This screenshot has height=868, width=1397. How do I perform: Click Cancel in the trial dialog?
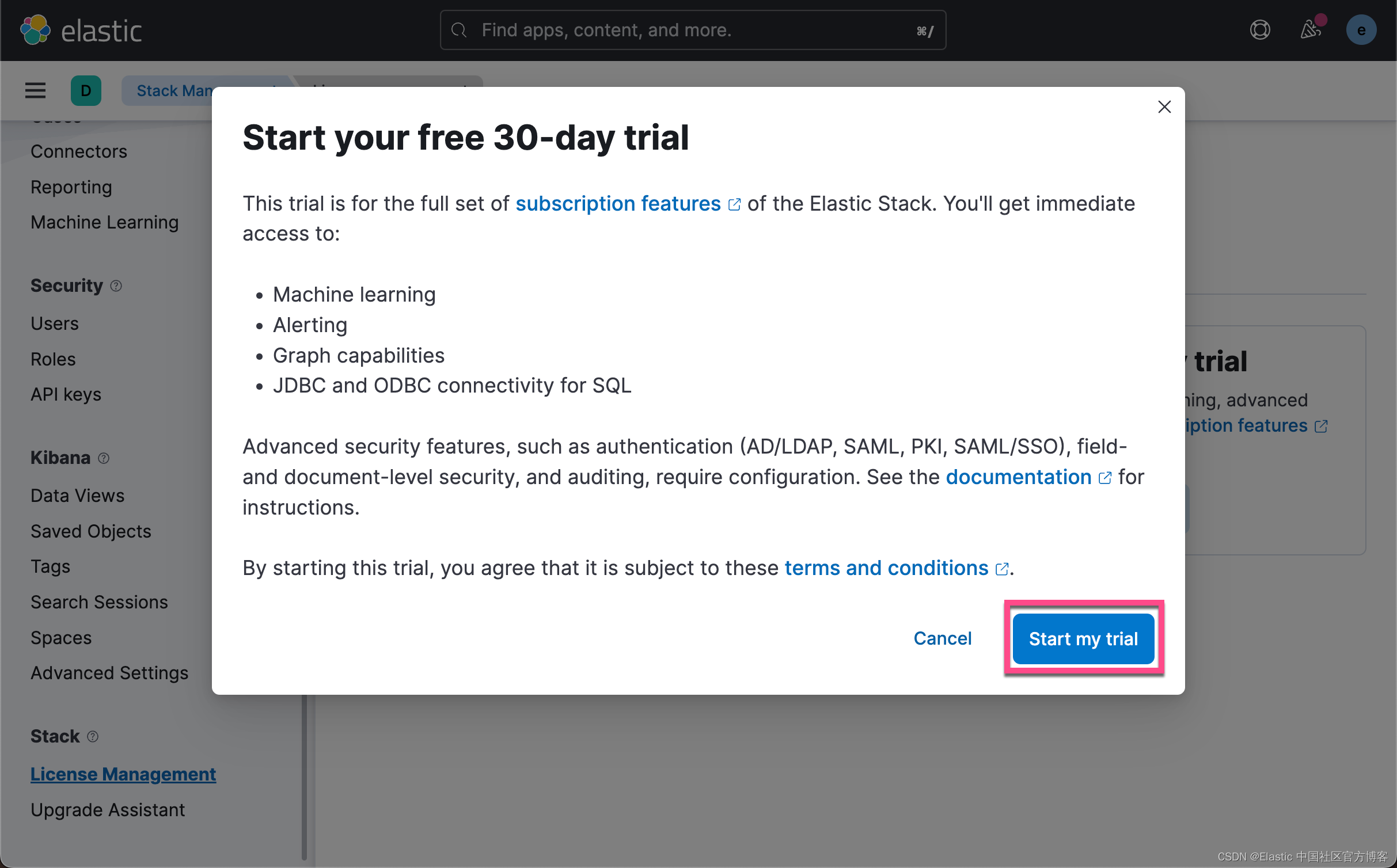(942, 638)
